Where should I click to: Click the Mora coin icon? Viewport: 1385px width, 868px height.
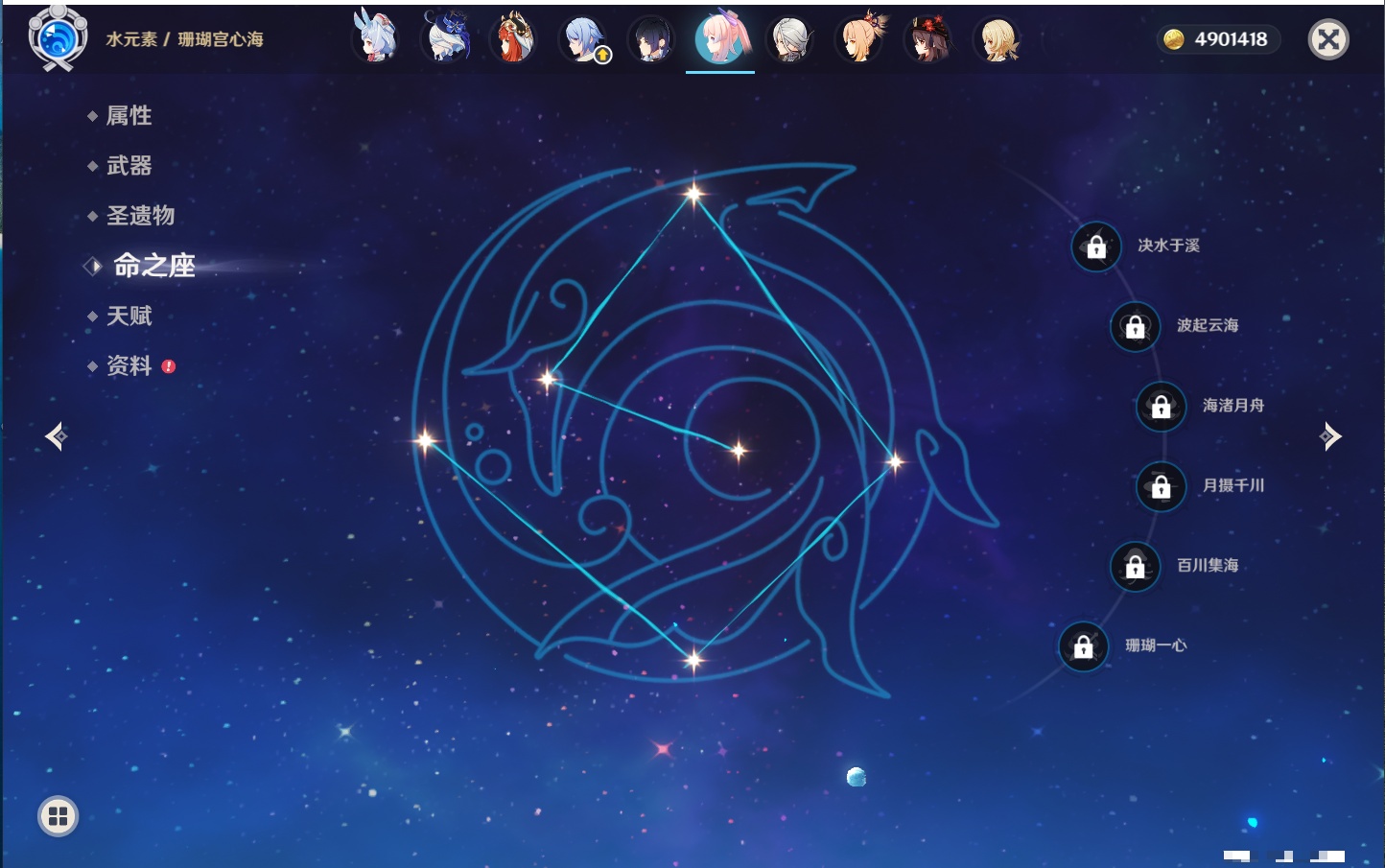click(1173, 39)
